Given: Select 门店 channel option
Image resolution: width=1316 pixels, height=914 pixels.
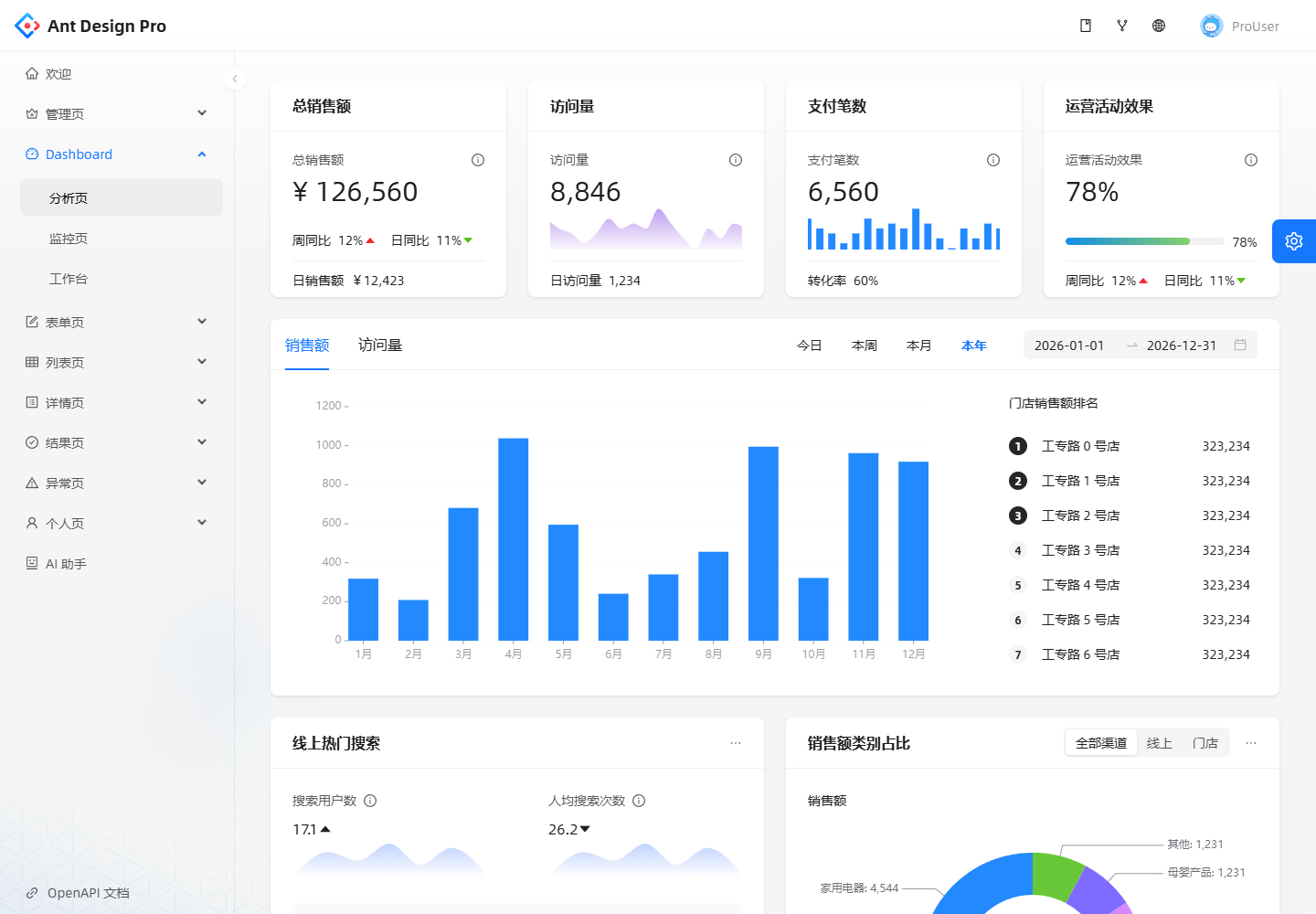Looking at the screenshot, I should coord(1205,743).
